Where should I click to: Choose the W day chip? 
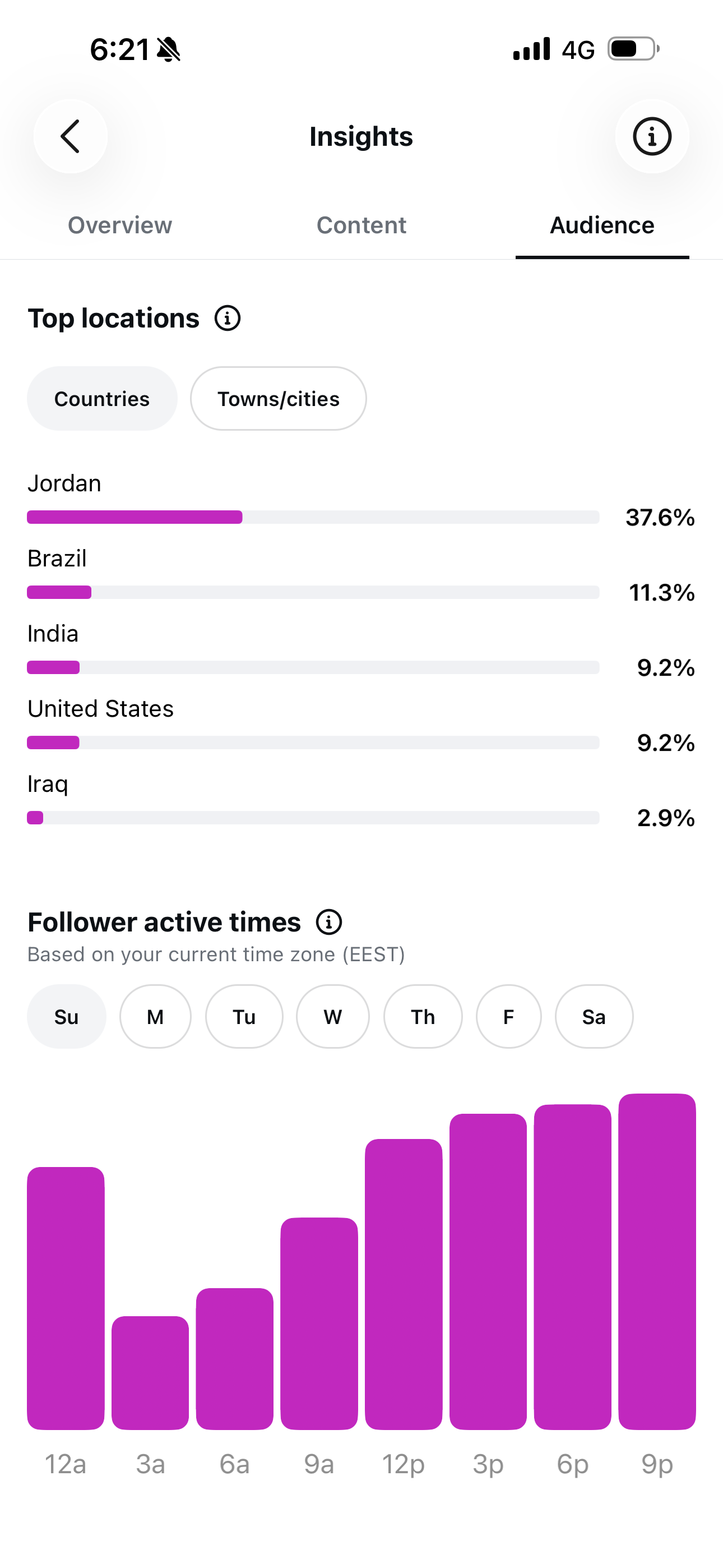point(333,1017)
